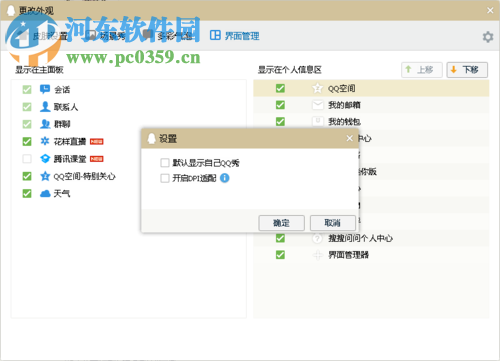Click the 默认显示自己QQ秀 label text
Image resolution: width=500 pixels, height=361 pixels.
click(206, 163)
